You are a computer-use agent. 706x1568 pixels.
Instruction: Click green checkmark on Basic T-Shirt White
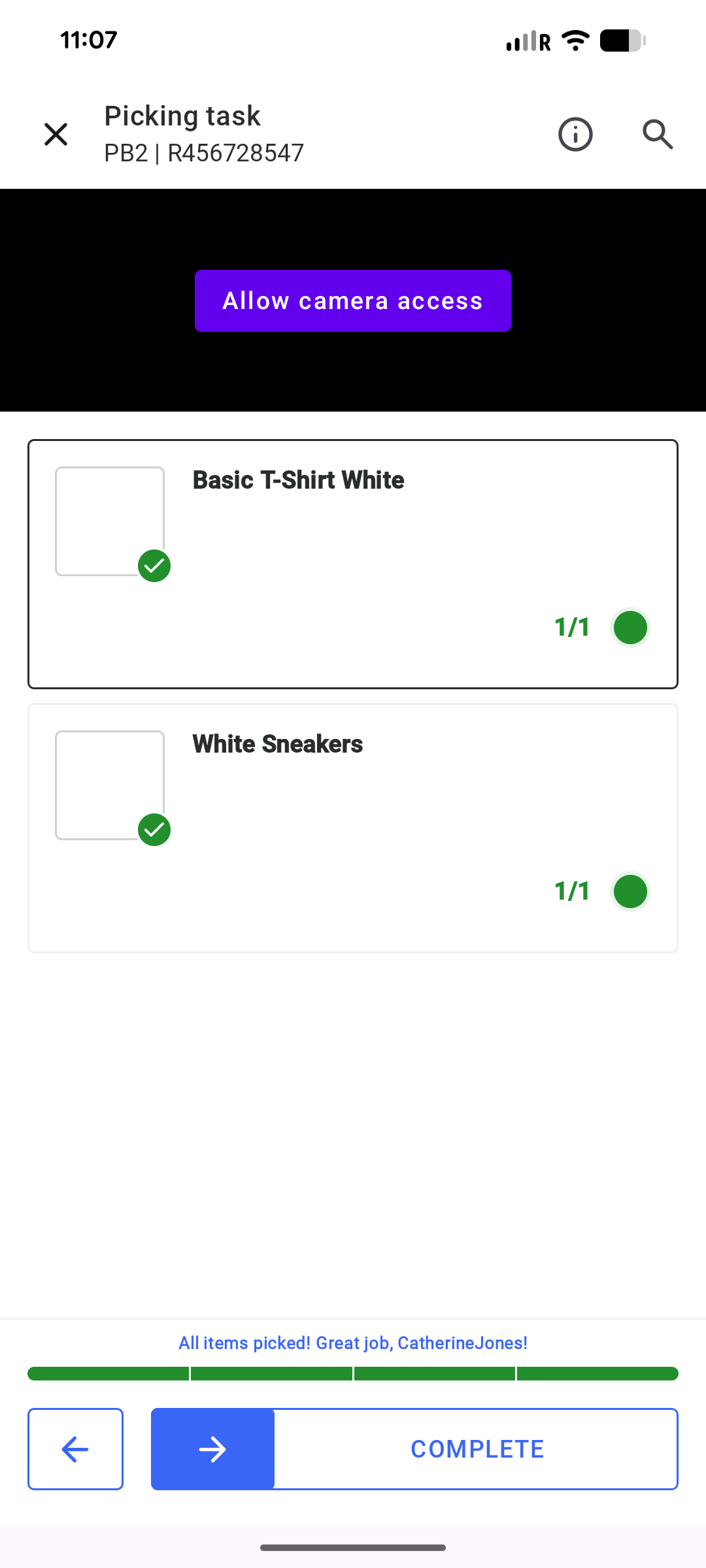pos(154,566)
